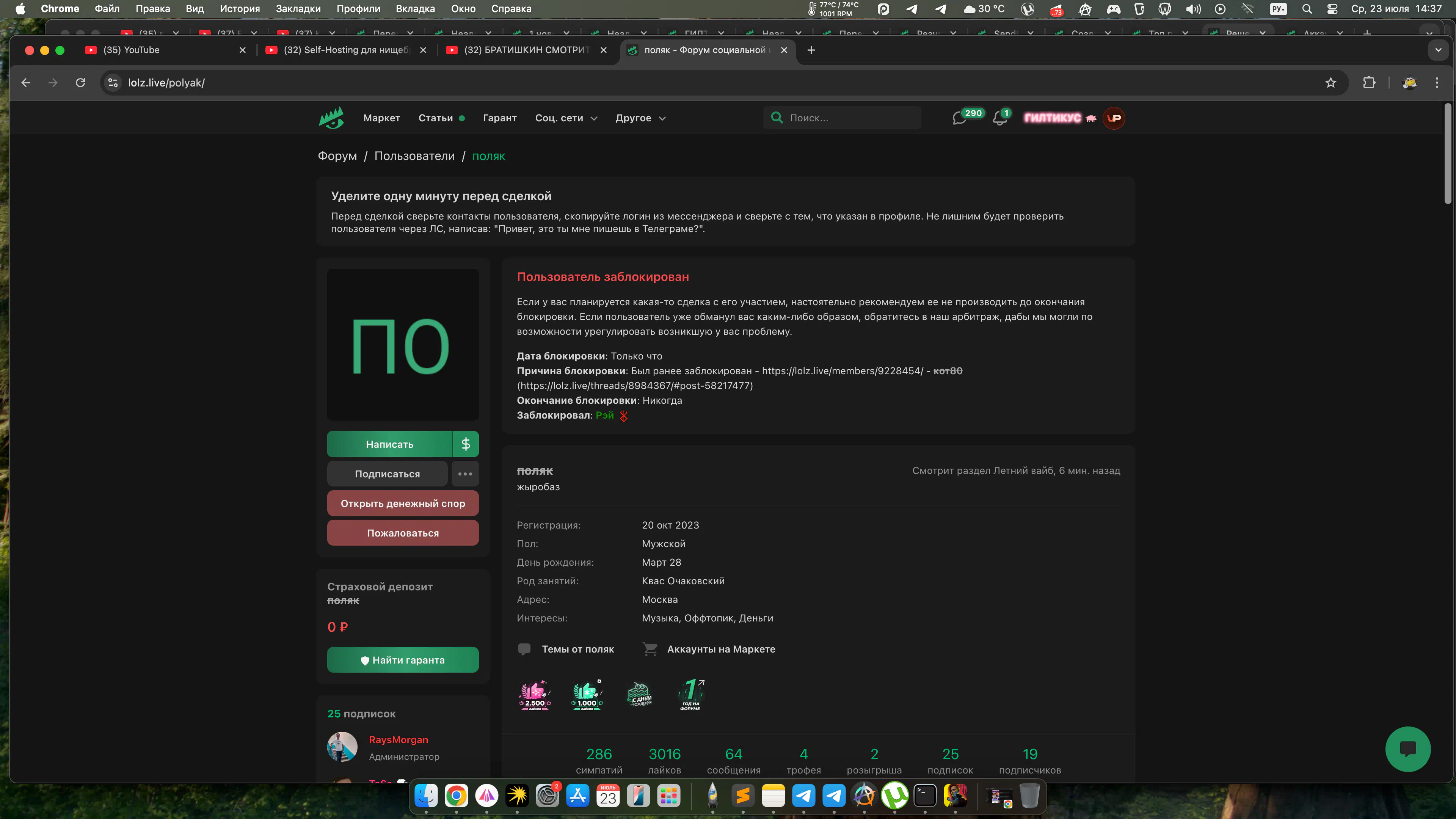Image resolution: width=1456 pixels, height=819 pixels.
Task: Open uTorrent from the dock
Action: tap(895, 796)
